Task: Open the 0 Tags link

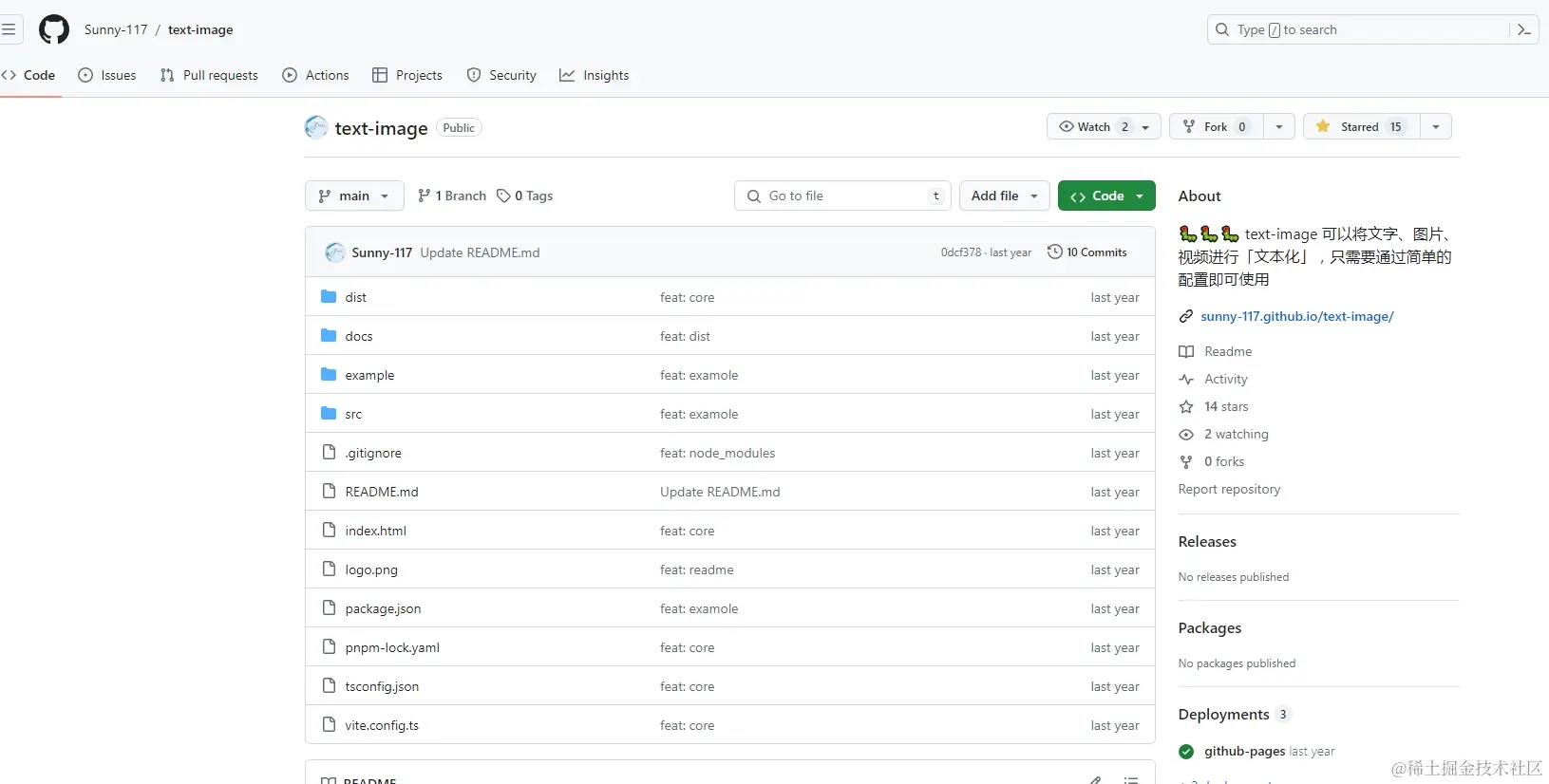Action: [x=525, y=196]
